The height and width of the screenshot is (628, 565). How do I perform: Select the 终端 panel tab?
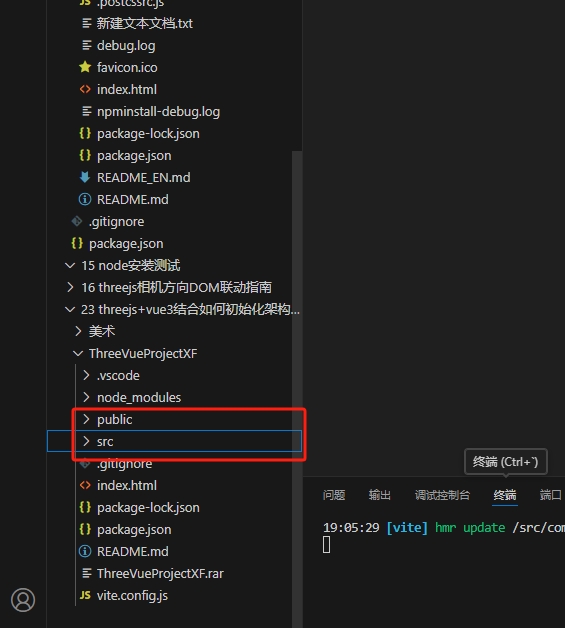pos(505,495)
